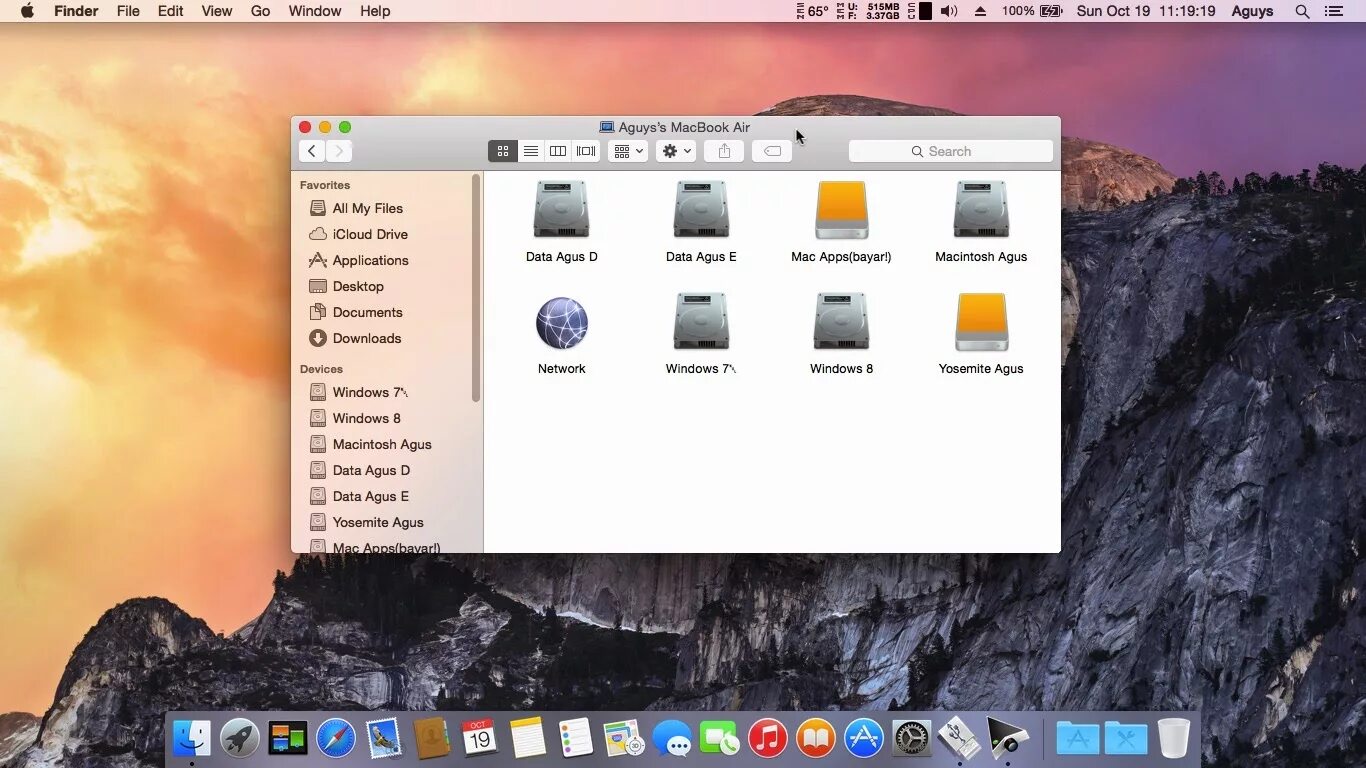Viewport: 1366px width, 768px height.
Task: Open the Finder menu
Action: tap(76, 11)
